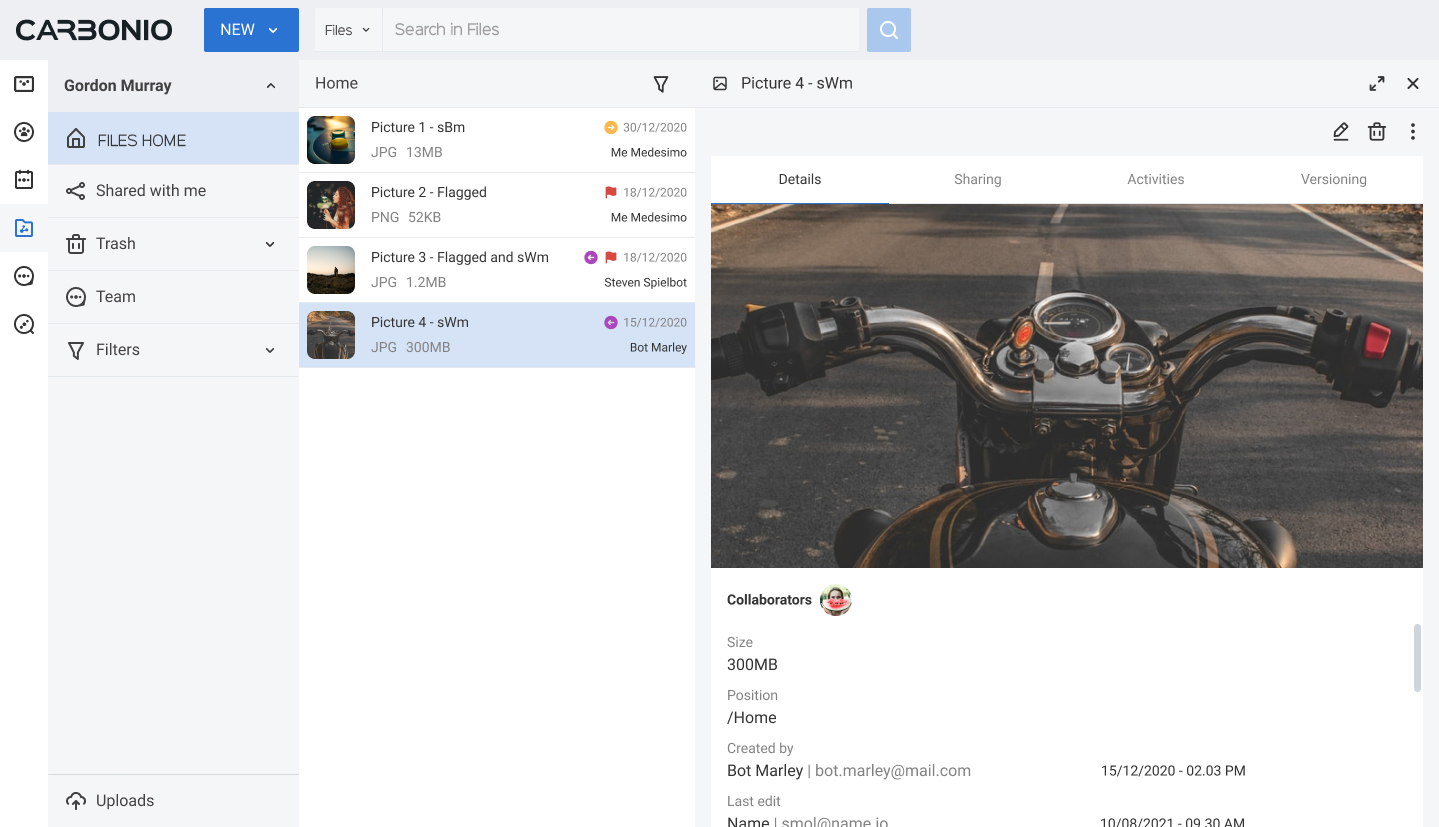The width and height of the screenshot is (1439, 827).
Task: Collapse the Gordon Murray account section
Action: pos(269,85)
